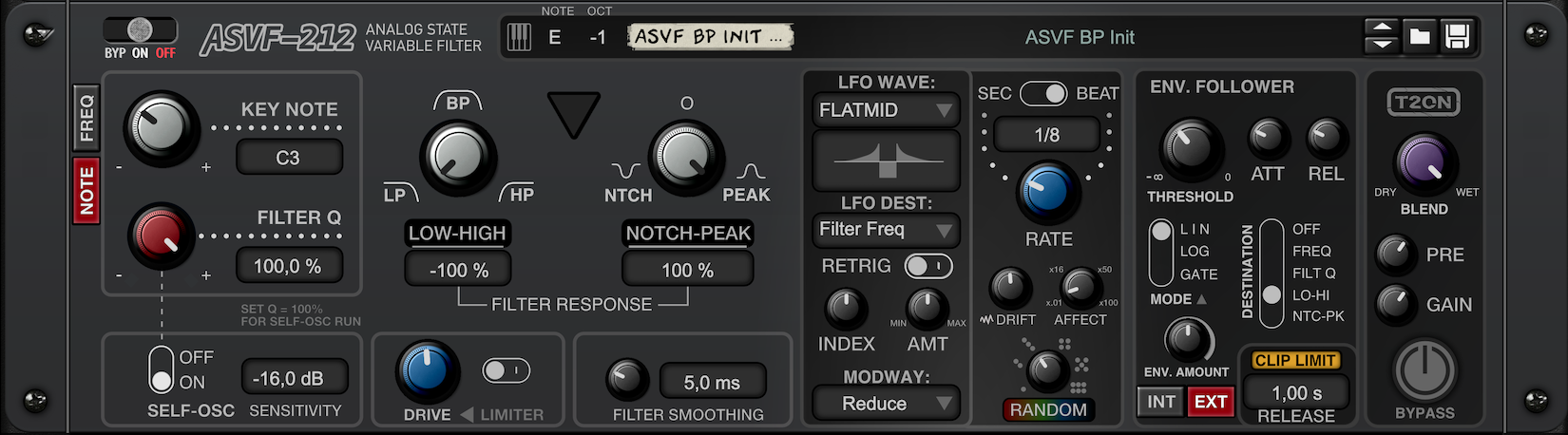The width and height of the screenshot is (1568, 435).
Task: Expand the MODWAY Reduce dropdown
Action: (887, 404)
